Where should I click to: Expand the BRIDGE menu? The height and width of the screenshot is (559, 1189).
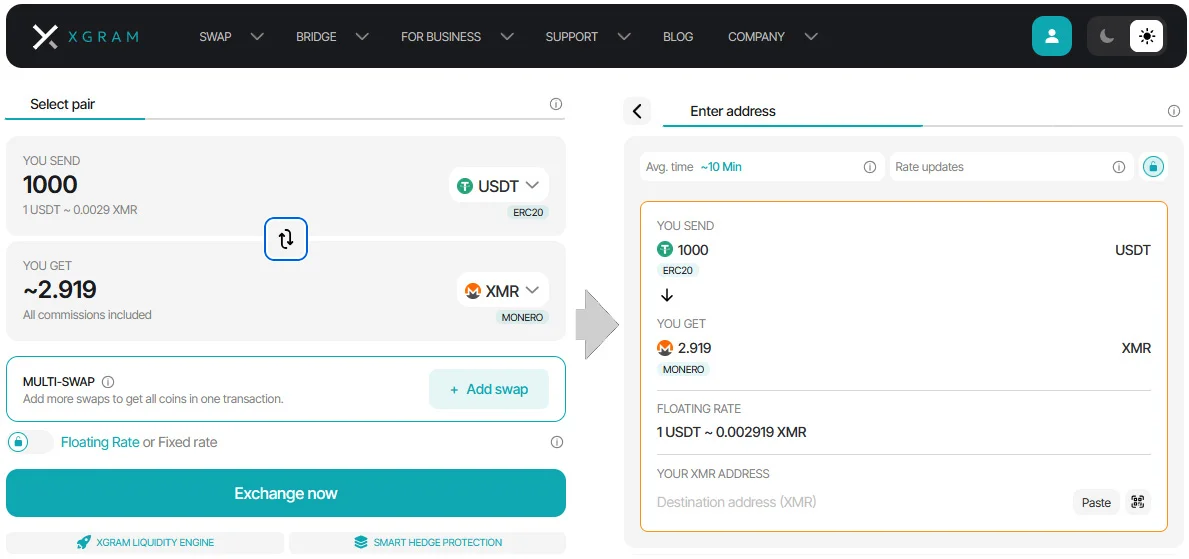coord(332,36)
